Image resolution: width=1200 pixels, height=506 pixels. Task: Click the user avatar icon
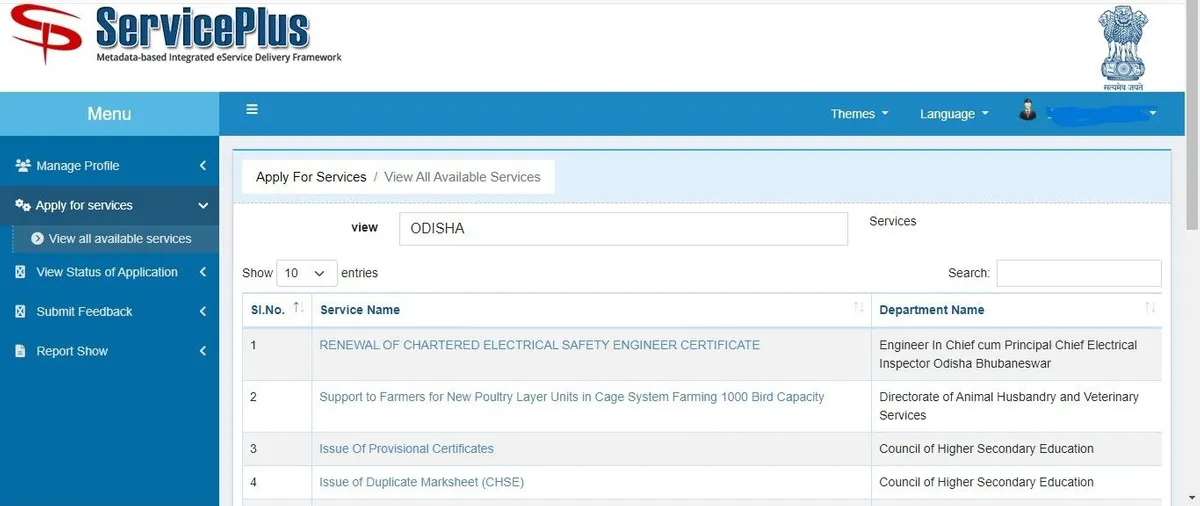1028,111
